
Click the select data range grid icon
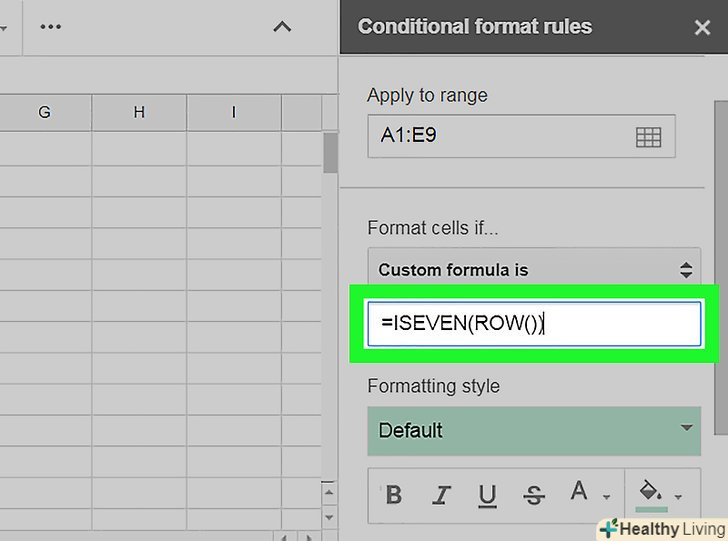648,137
